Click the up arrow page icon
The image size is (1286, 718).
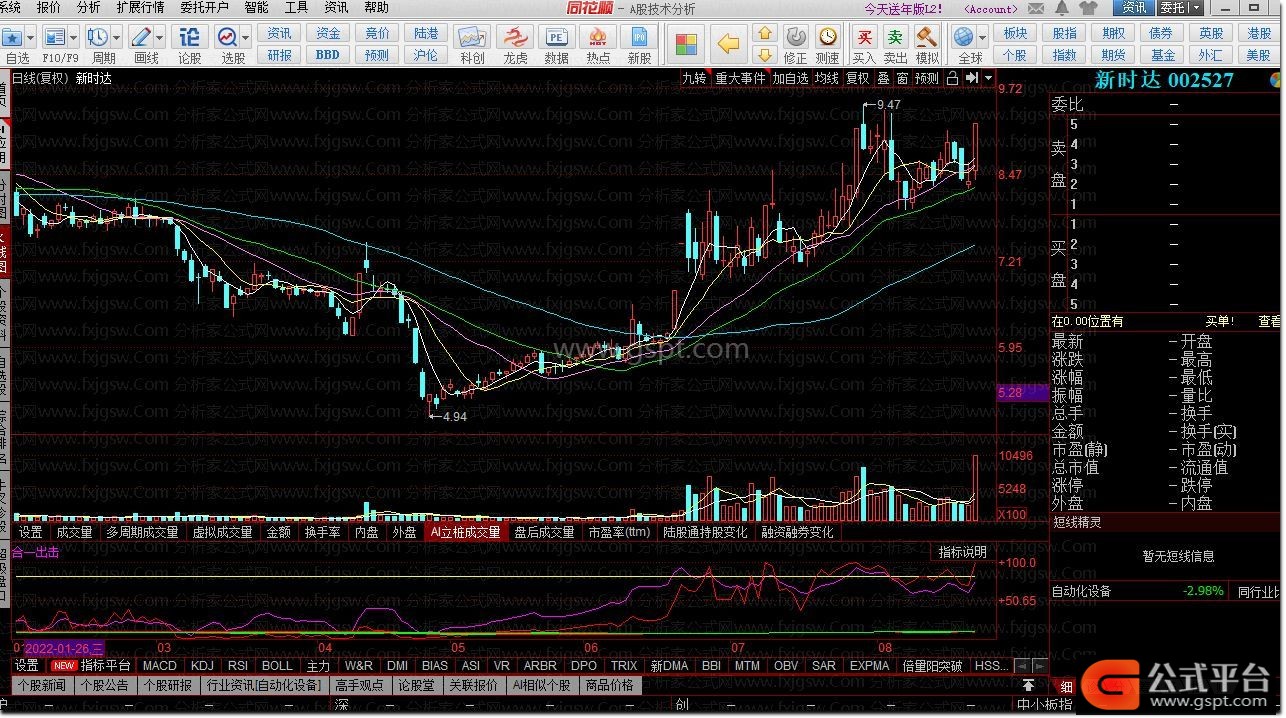pyautogui.click(x=765, y=34)
